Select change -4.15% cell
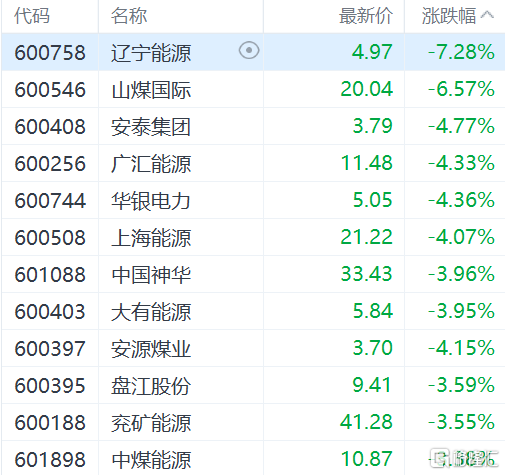 [461, 348]
